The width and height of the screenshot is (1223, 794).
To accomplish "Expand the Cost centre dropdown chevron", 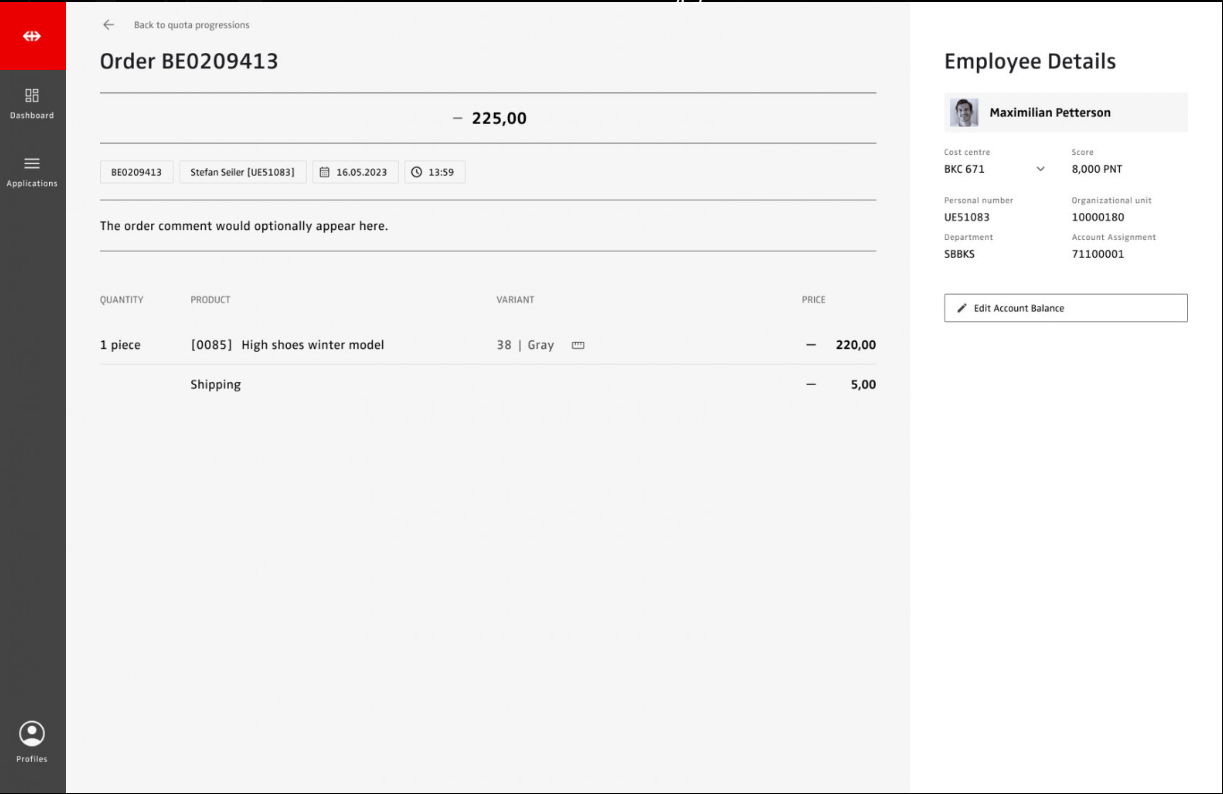I will pyautogui.click(x=1040, y=169).
